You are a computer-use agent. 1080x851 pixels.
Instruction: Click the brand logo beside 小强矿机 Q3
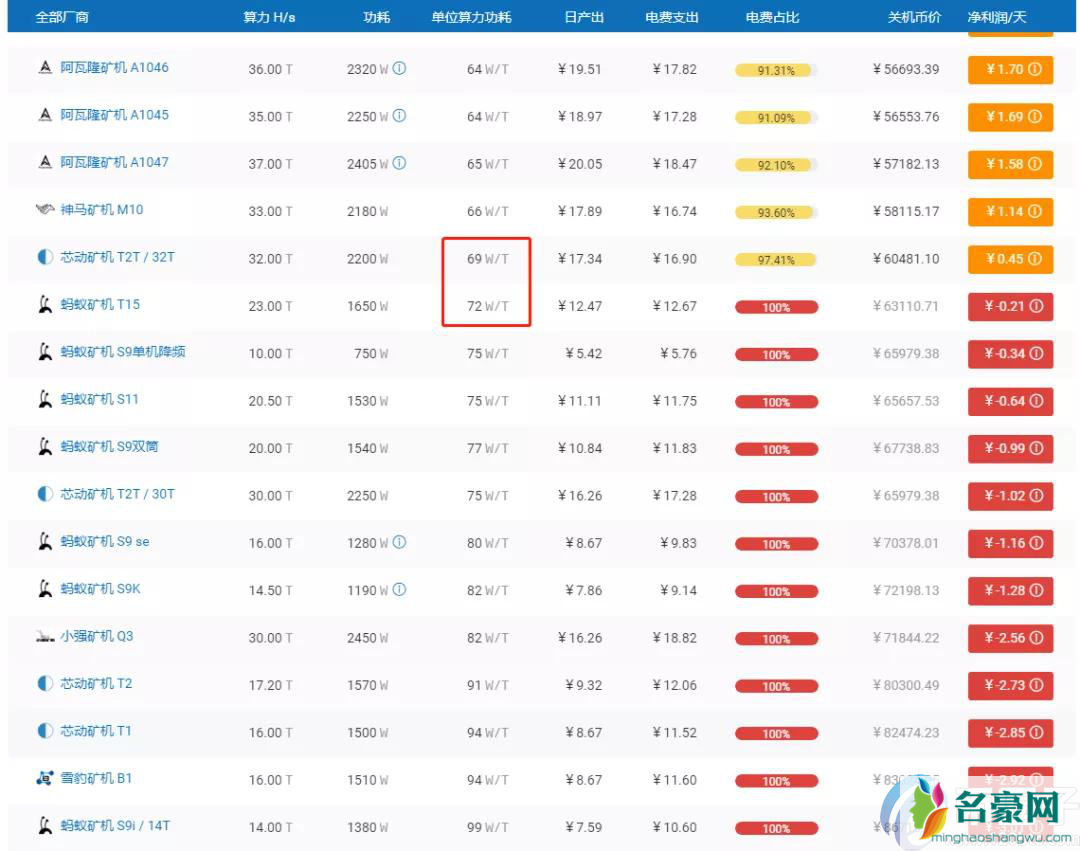(45, 637)
